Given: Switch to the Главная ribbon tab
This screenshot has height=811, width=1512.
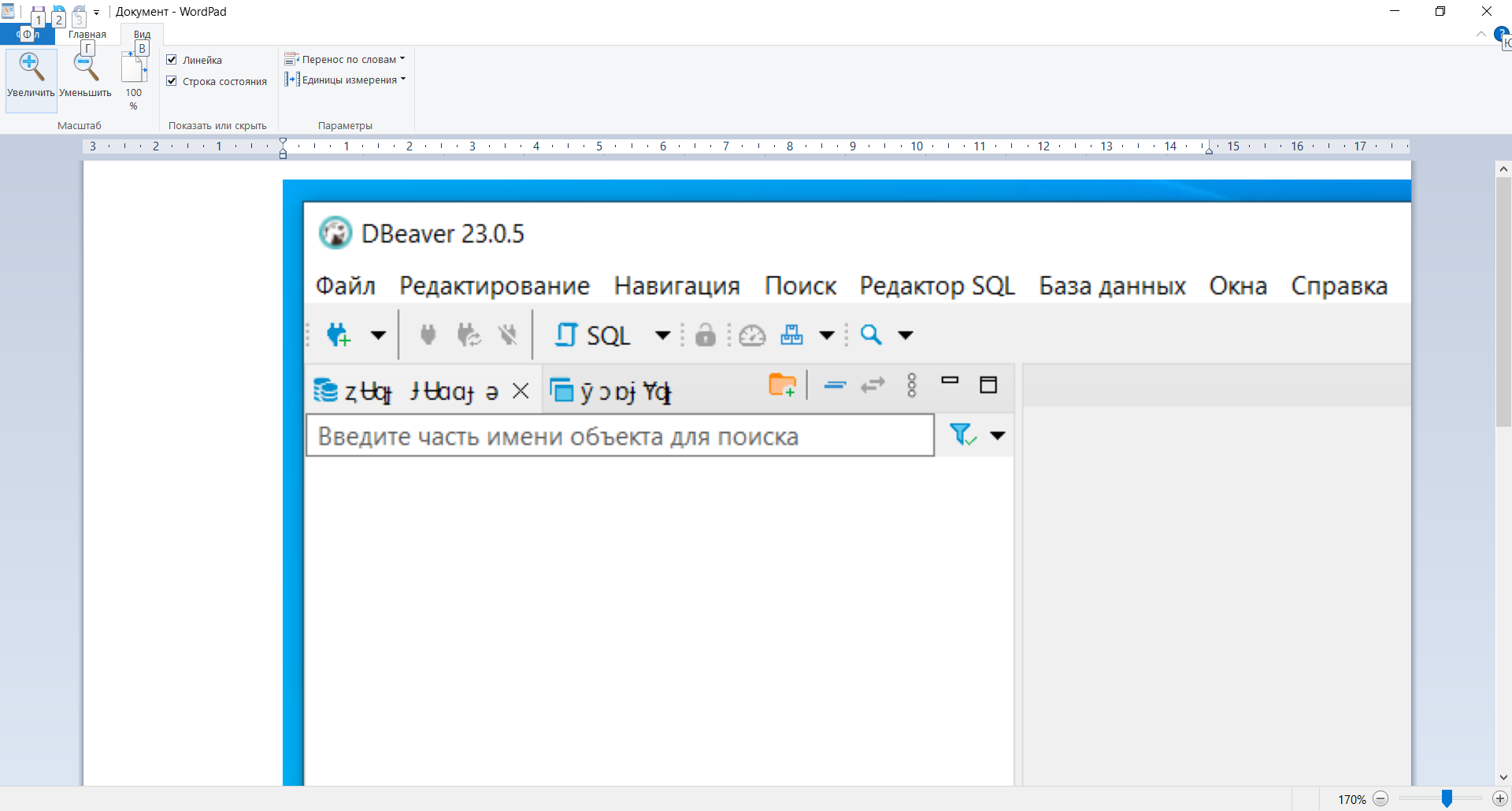Looking at the screenshot, I should coord(87,34).
